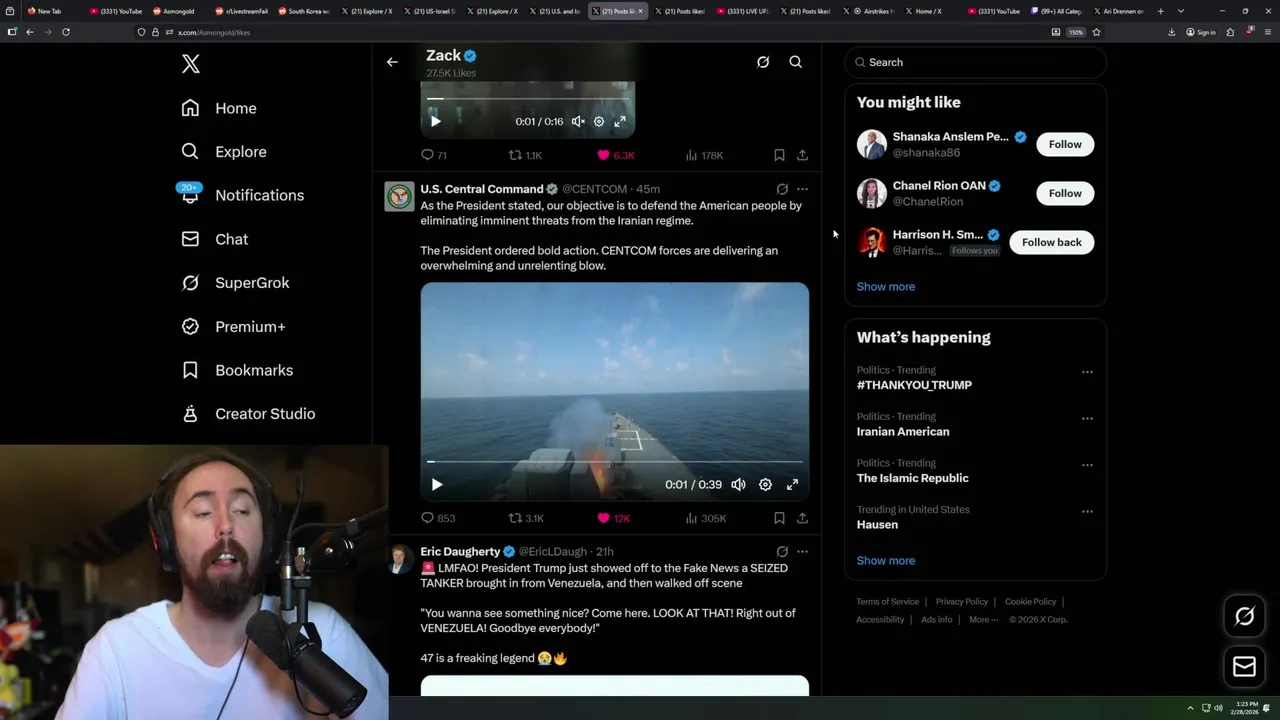Open U.S. Central Command profile avatar

pyautogui.click(x=399, y=196)
